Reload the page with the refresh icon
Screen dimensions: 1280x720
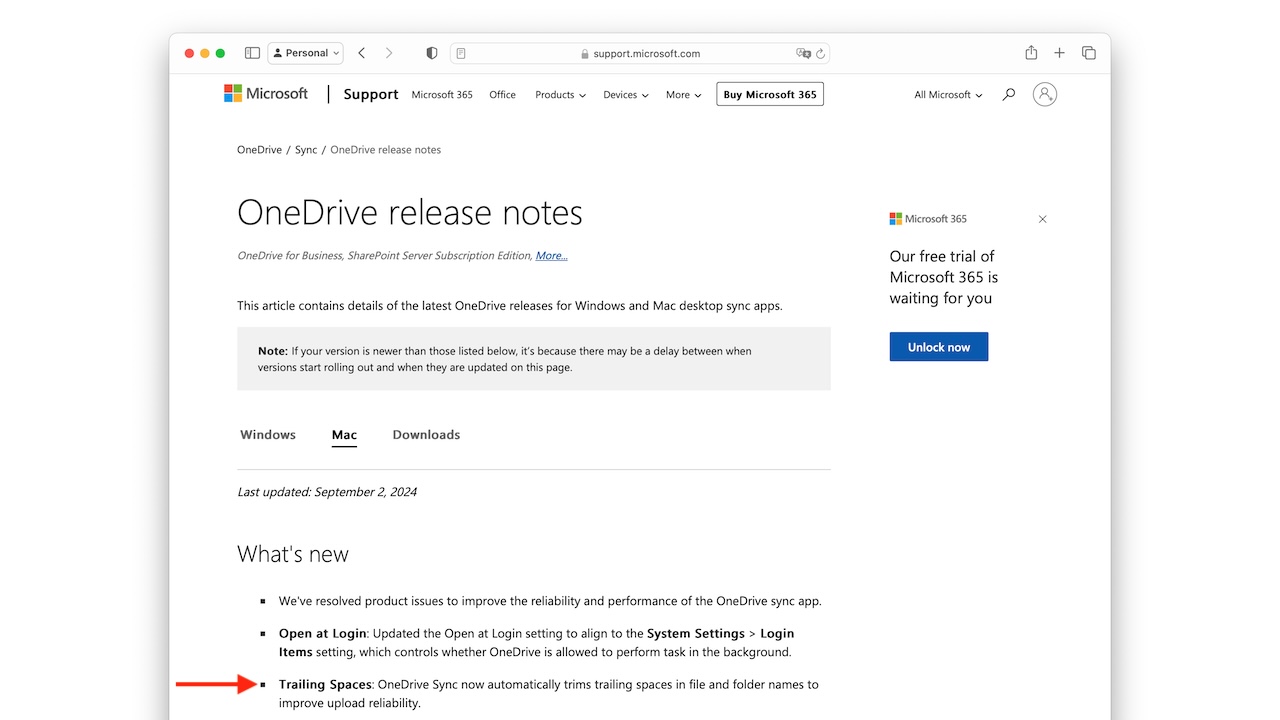pos(821,53)
